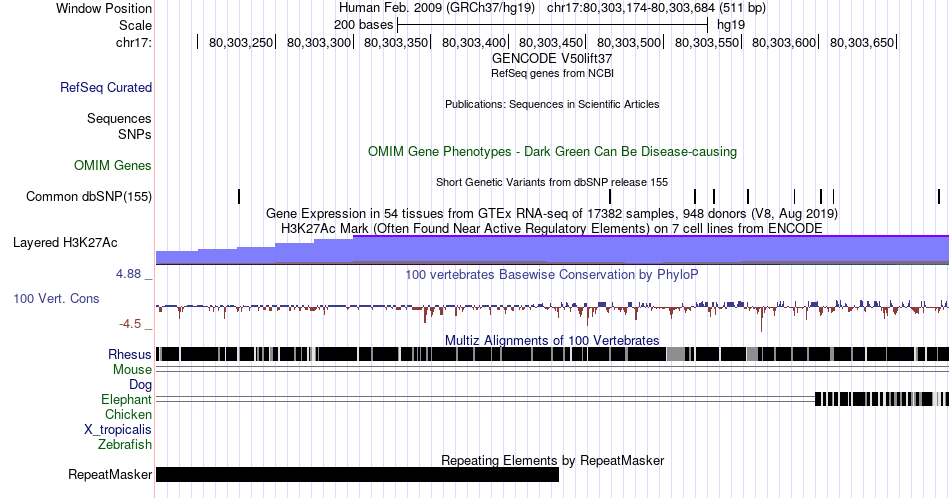Click the 200 bases scale label
The image size is (950, 498).
pos(363,25)
